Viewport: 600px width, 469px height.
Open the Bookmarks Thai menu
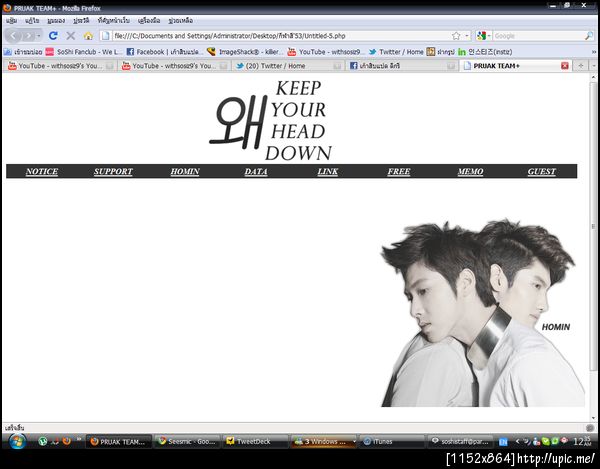click(114, 21)
